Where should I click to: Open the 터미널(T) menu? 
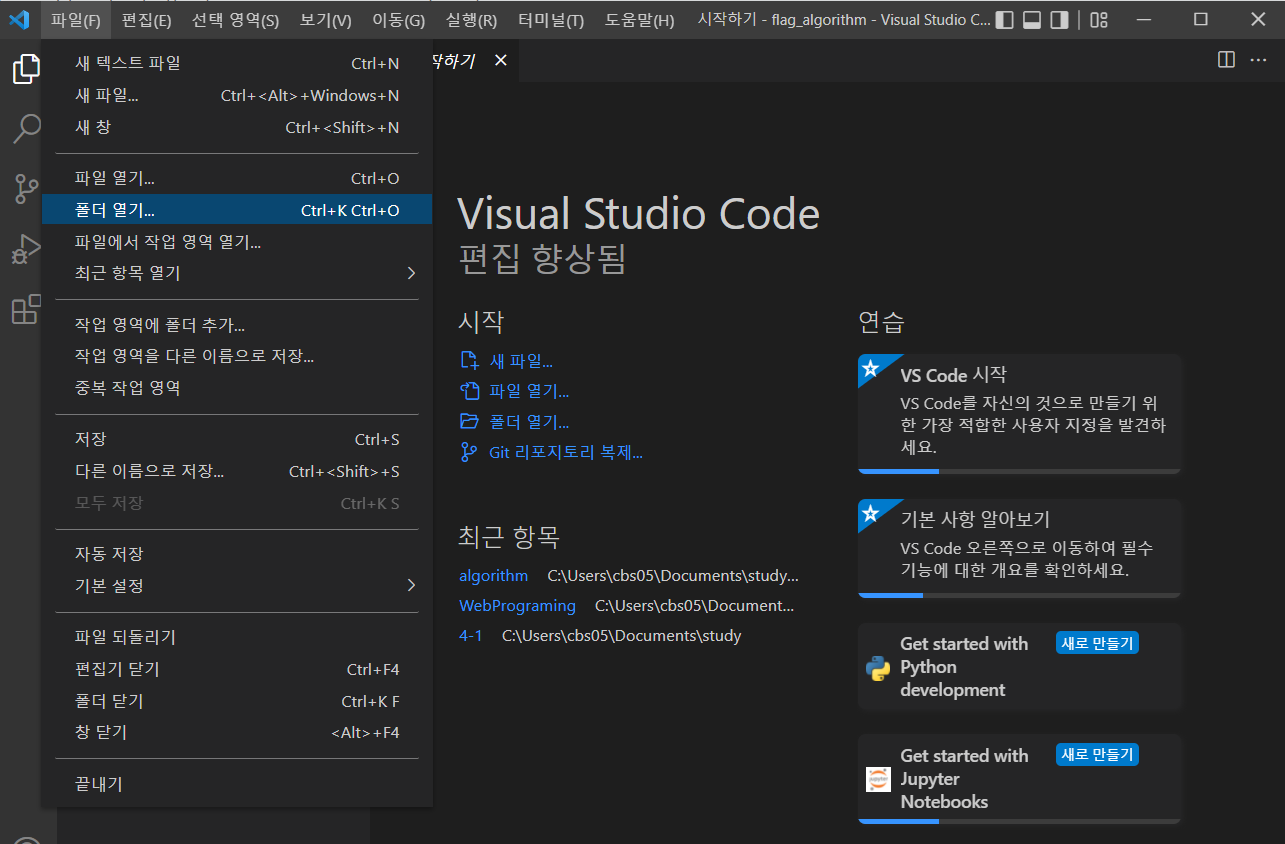551,20
